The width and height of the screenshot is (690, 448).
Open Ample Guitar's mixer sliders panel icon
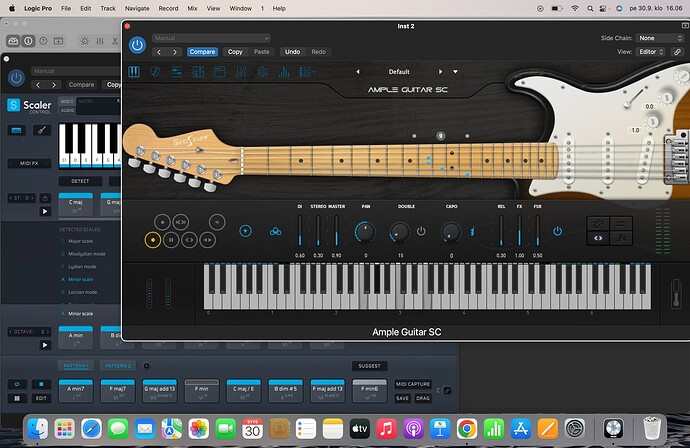pyautogui.click(x=241, y=72)
